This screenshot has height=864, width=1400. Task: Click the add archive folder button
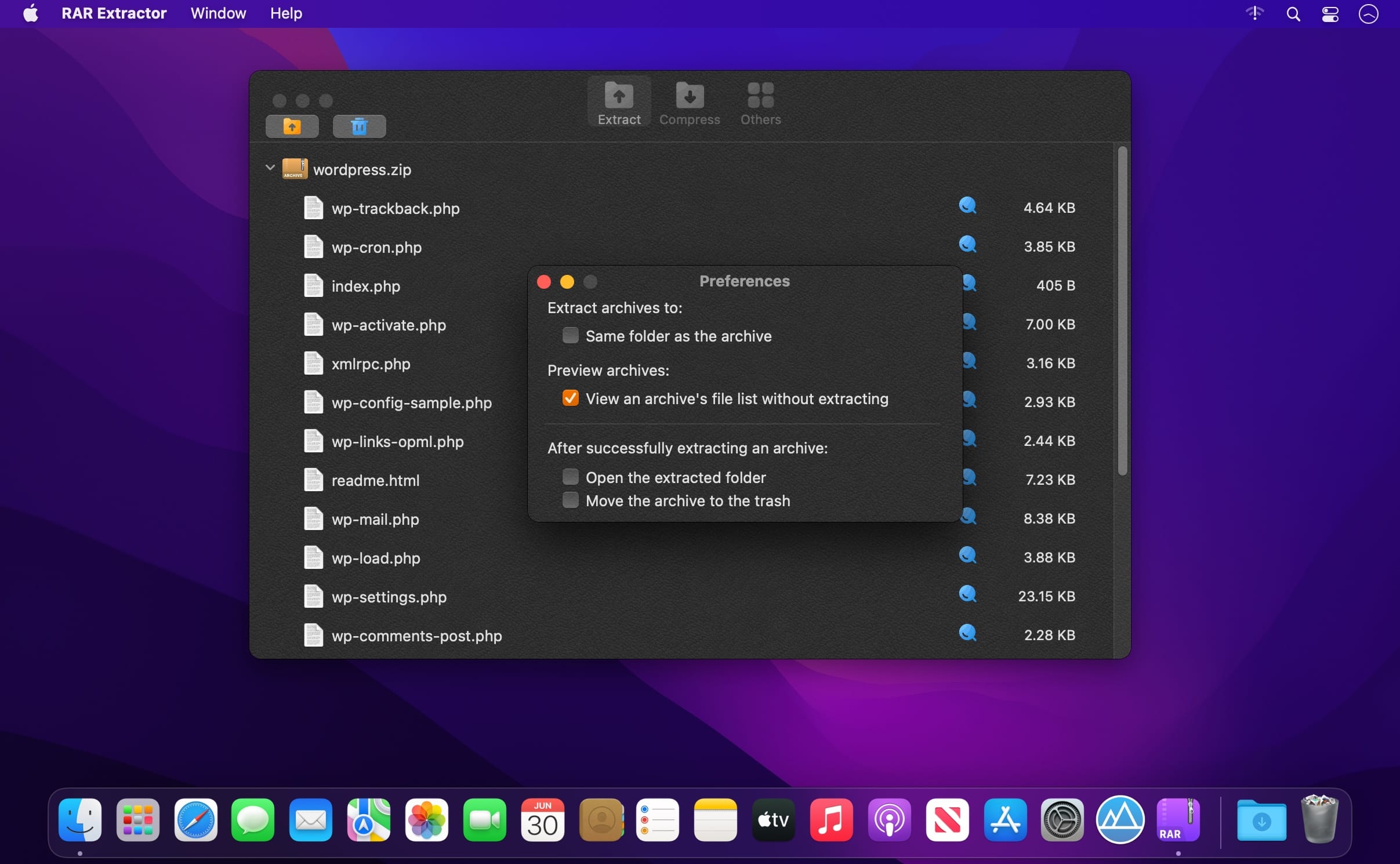point(292,126)
